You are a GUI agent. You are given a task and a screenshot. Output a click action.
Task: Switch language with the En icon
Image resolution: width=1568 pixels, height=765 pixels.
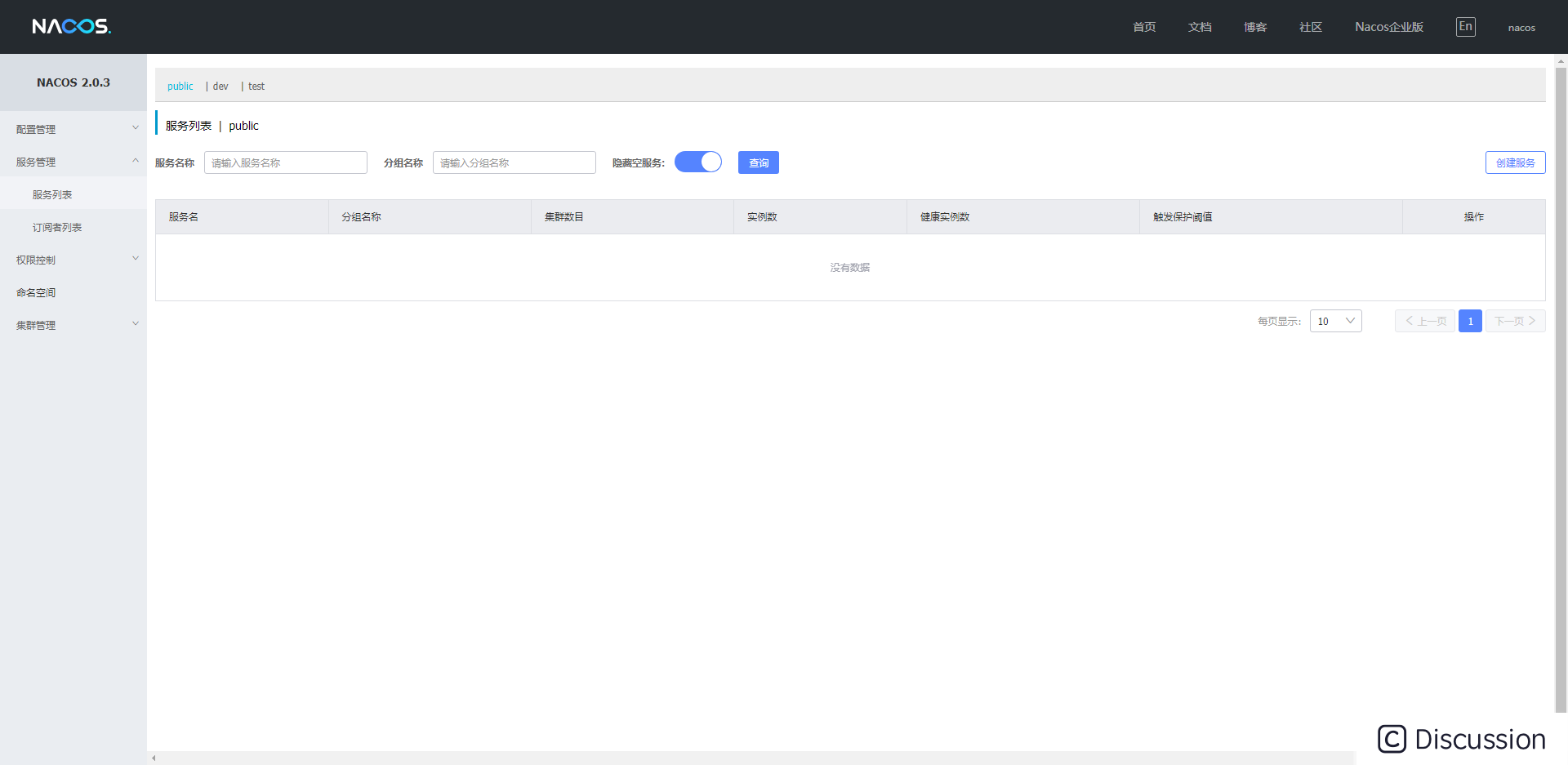pyautogui.click(x=1465, y=27)
